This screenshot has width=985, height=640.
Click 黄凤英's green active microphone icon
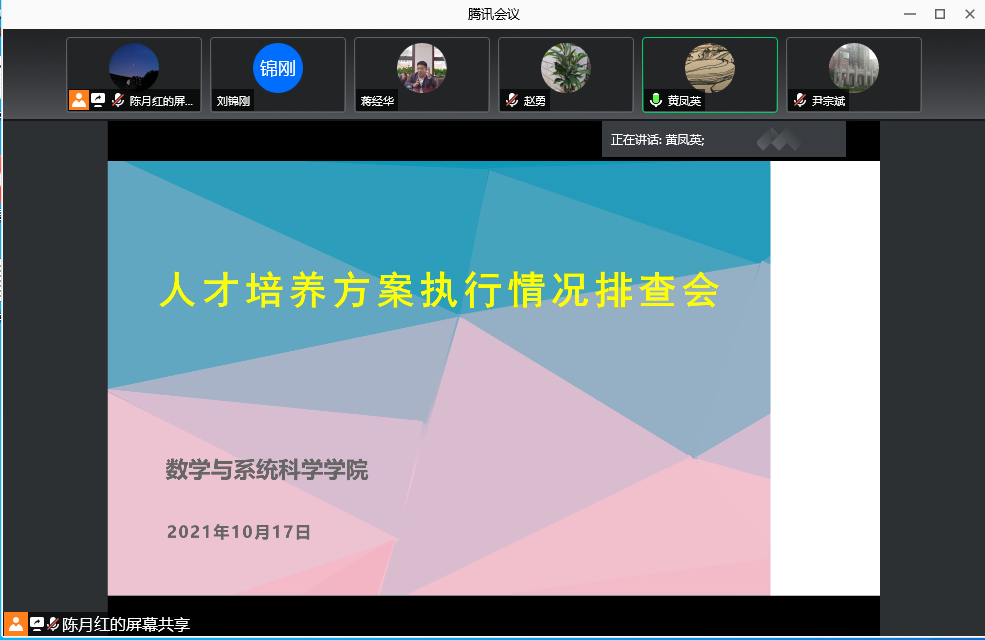(x=656, y=100)
